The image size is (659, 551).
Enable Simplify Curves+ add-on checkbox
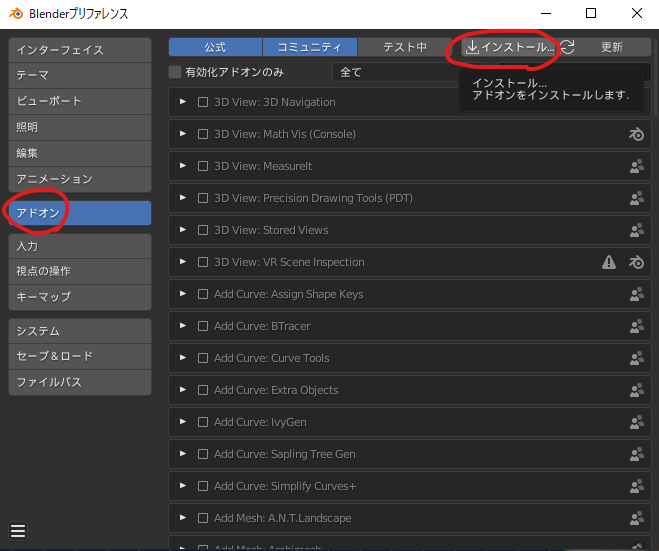[x=203, y=486]
